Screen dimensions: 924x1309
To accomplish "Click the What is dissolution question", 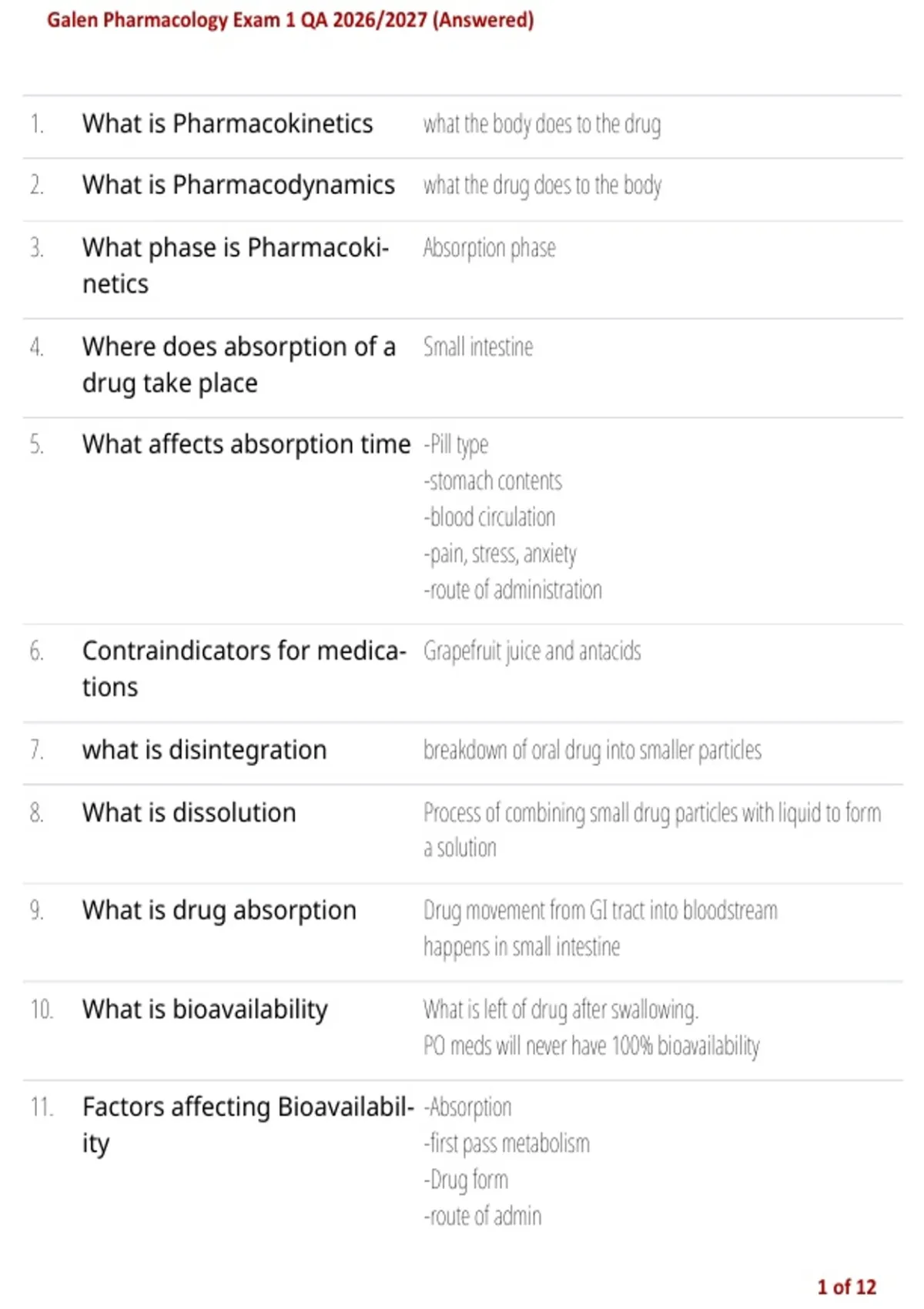I will (x=189, y=812).
